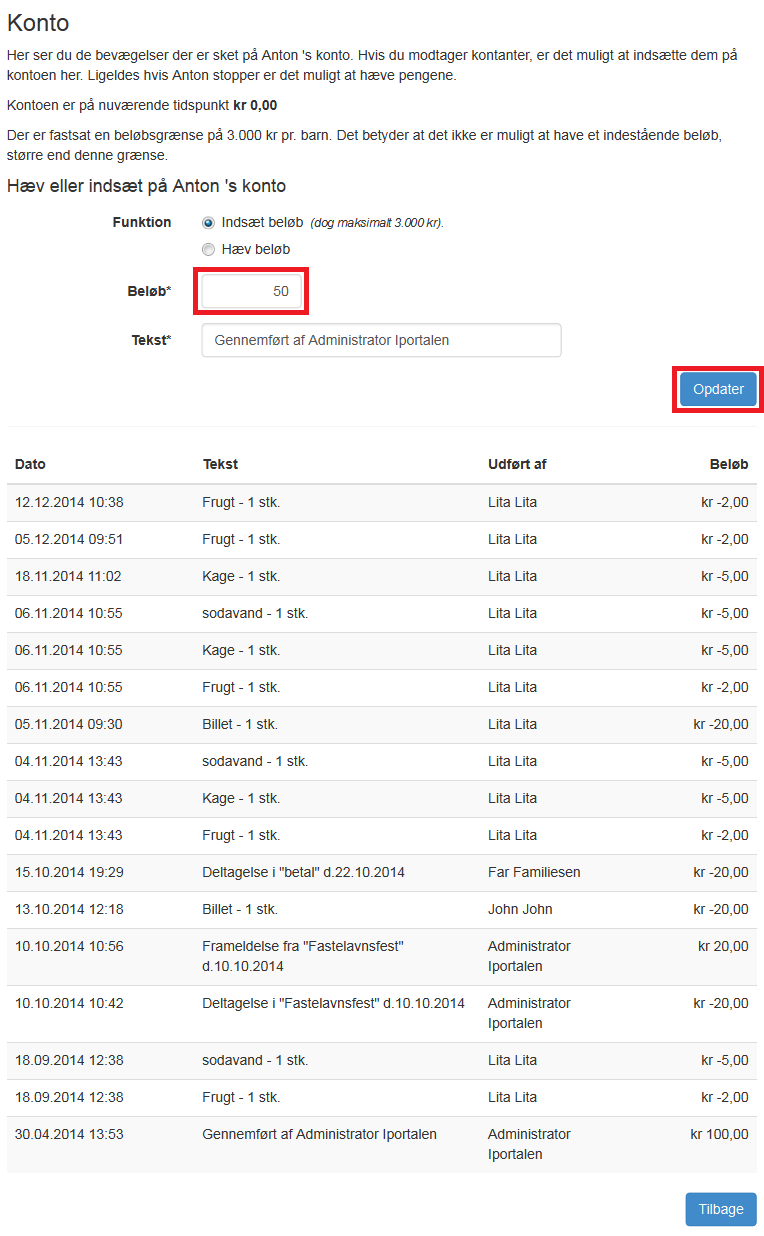Screen dimensions: 764x1236
Task: Click the Hæv beløb label text
Action: (256, 249)
